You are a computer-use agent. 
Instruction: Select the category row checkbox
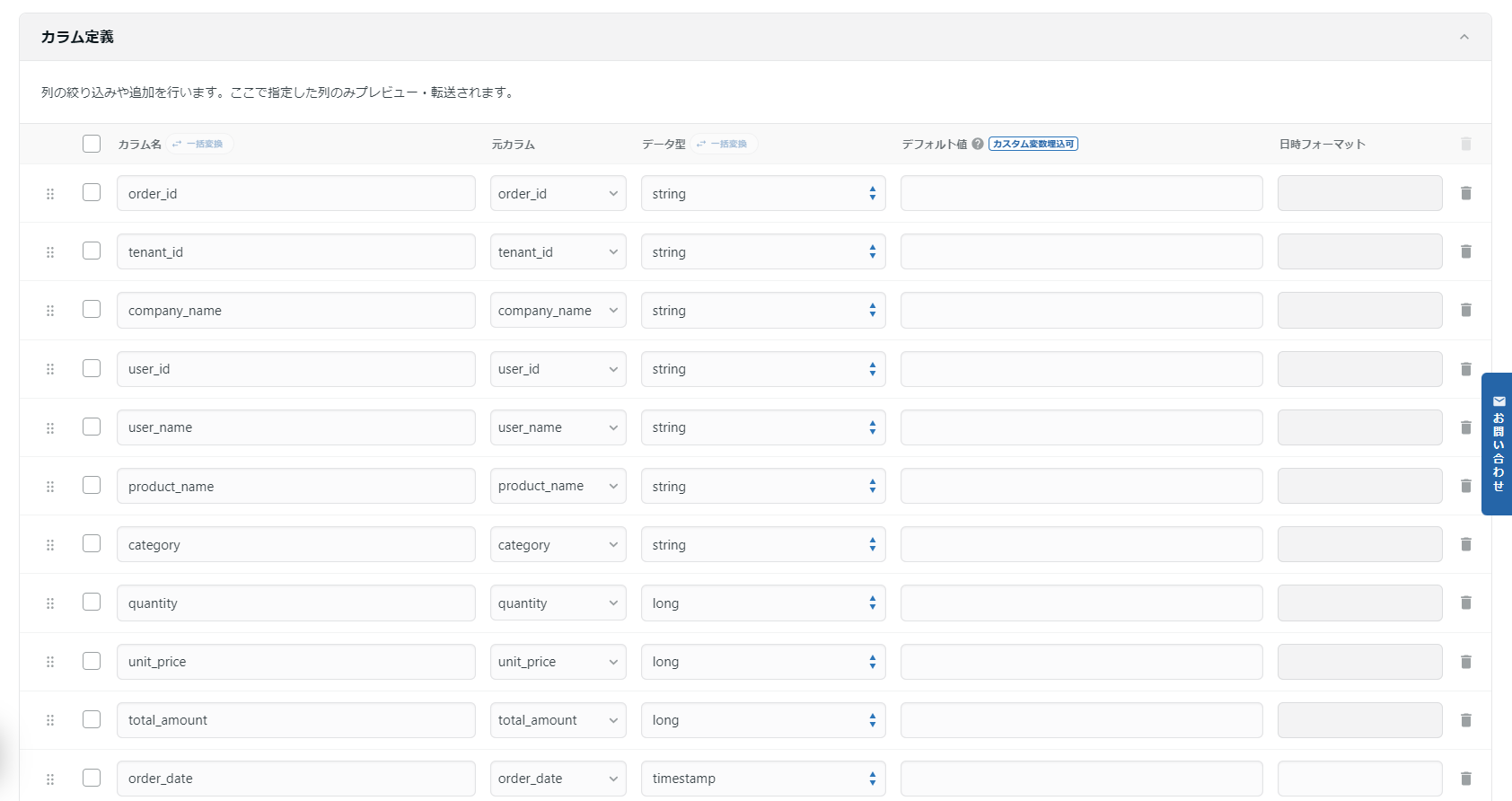92,544
